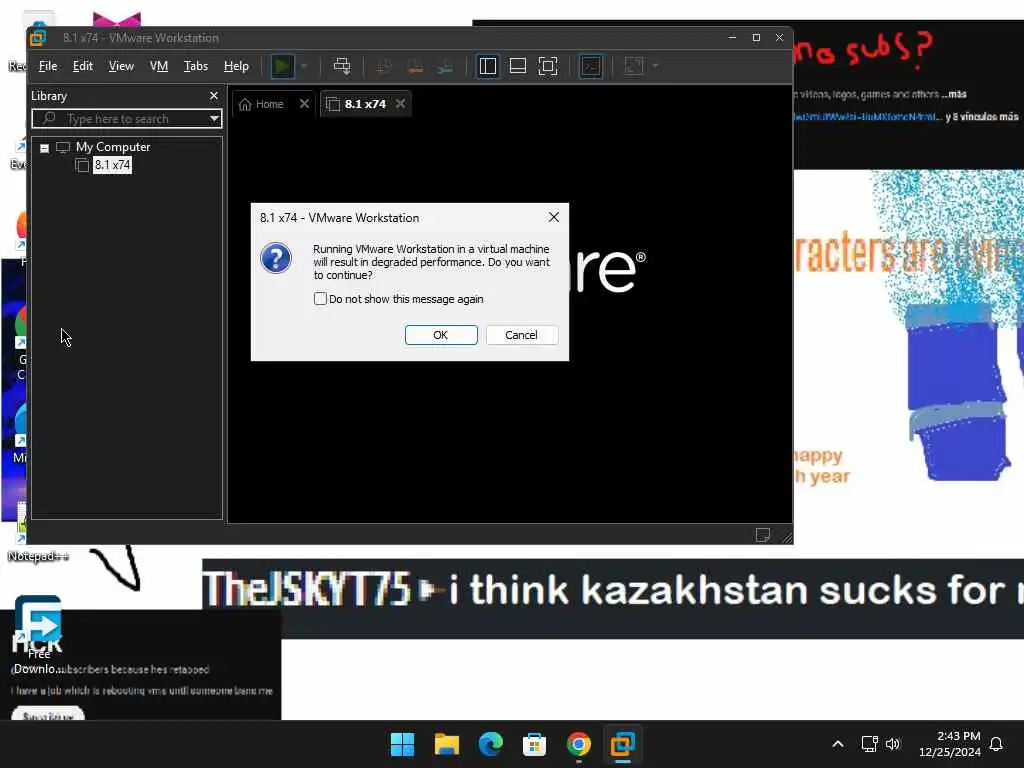Close the degraded performance dialog
Viewport: 1024px width, 768px height.
point(554,217)
